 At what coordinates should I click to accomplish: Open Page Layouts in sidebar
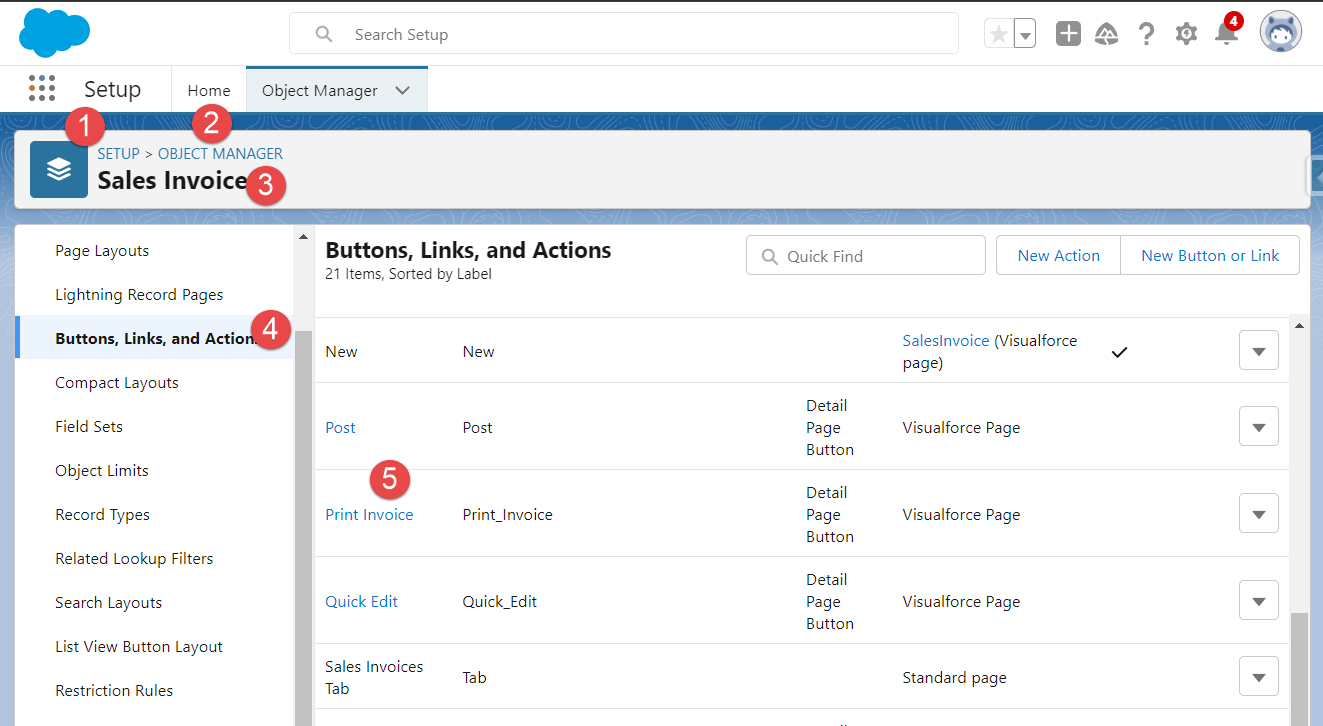tap(102, 251)
